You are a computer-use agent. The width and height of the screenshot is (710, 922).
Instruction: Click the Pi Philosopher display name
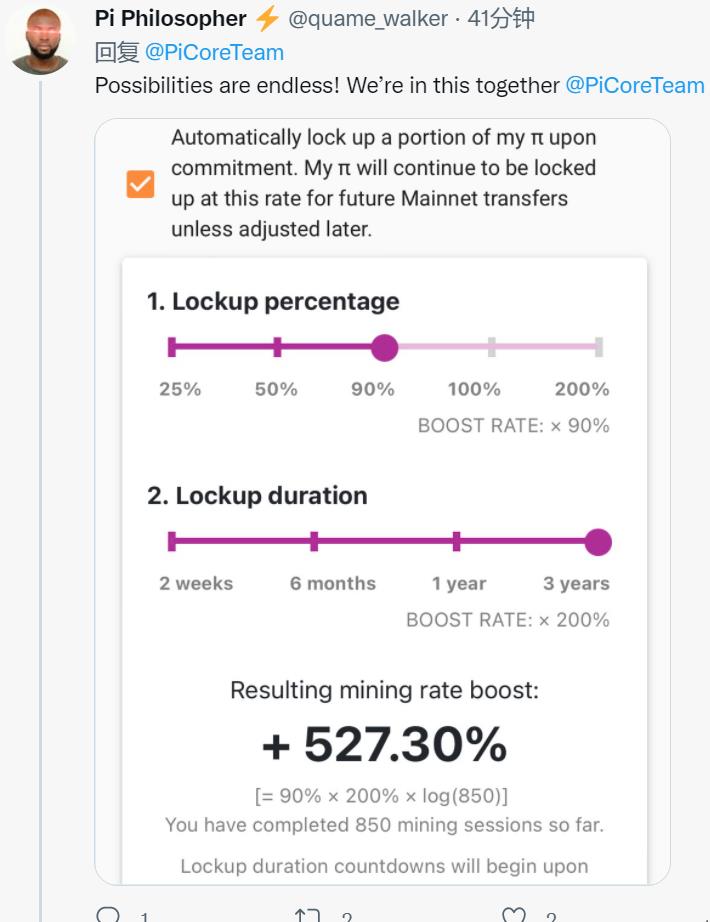tap(171, 19)
